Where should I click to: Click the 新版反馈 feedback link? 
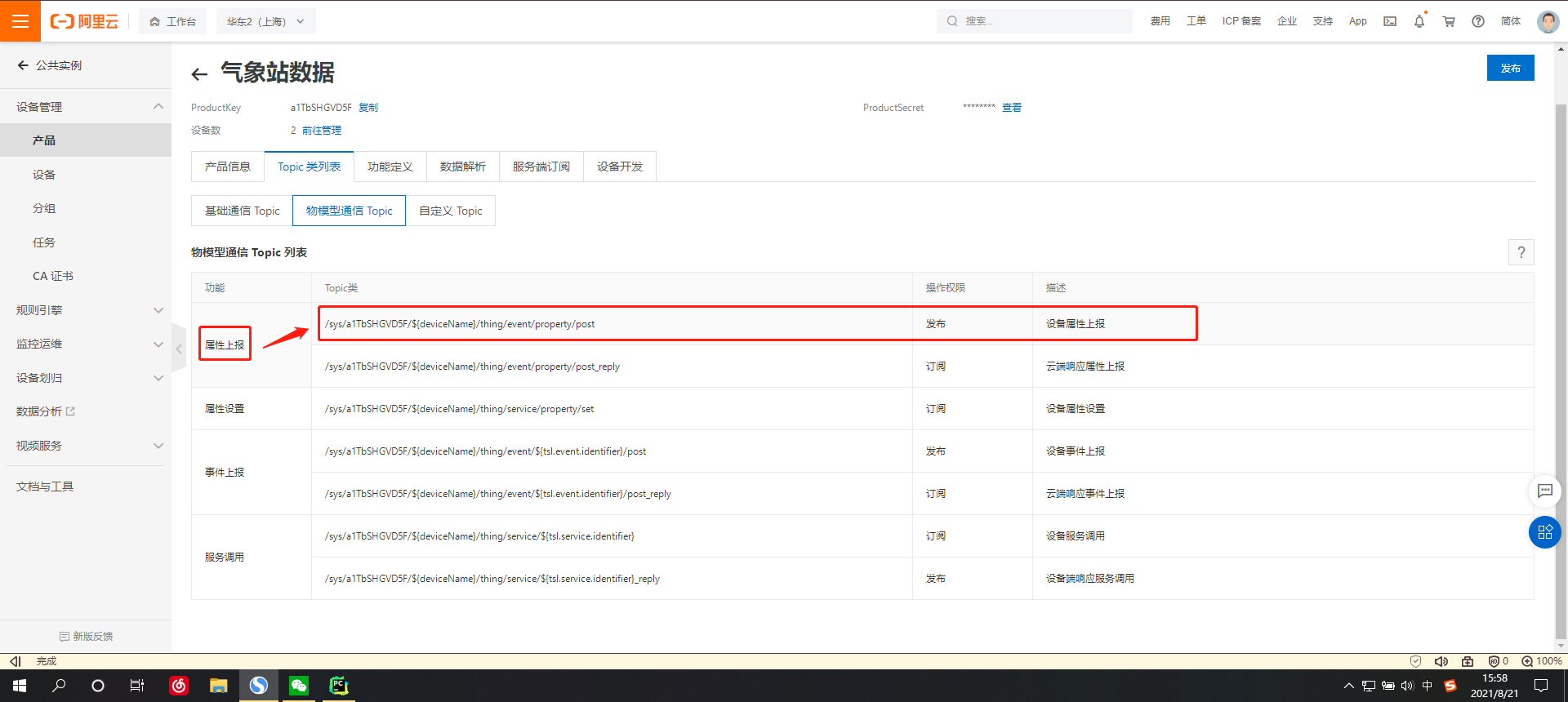point(86,637)
